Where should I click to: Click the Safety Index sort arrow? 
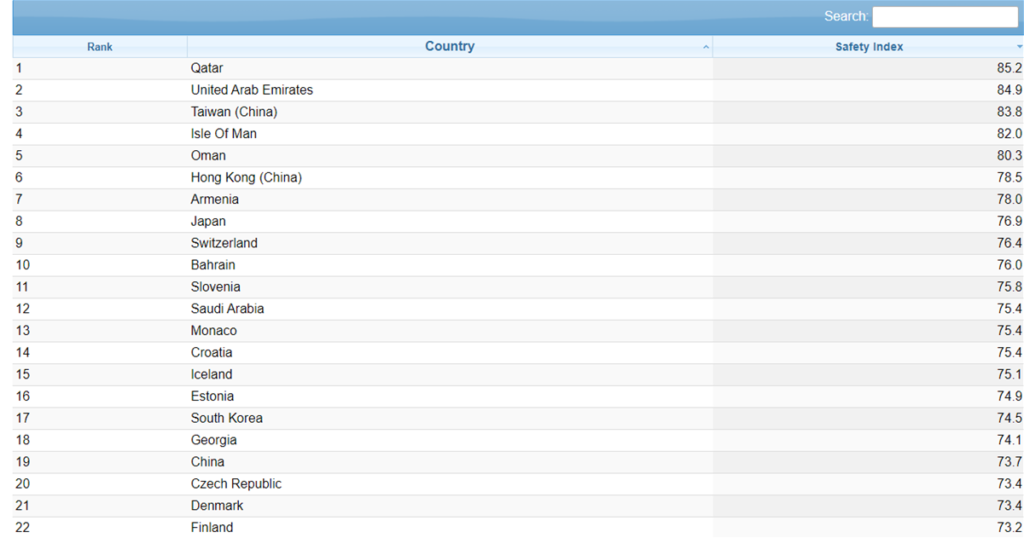[1019, 47]
